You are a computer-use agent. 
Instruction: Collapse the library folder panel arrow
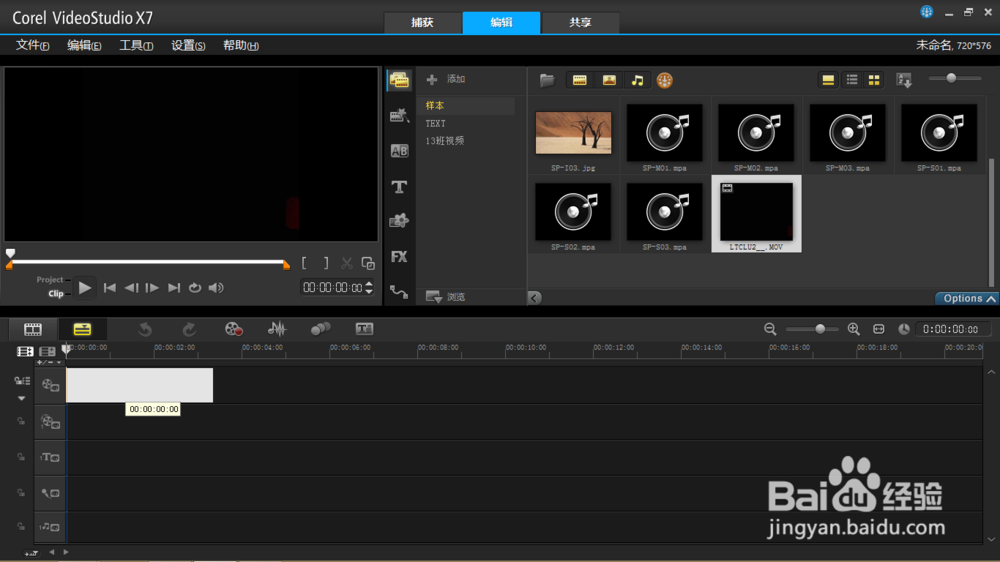click(534, 298)
